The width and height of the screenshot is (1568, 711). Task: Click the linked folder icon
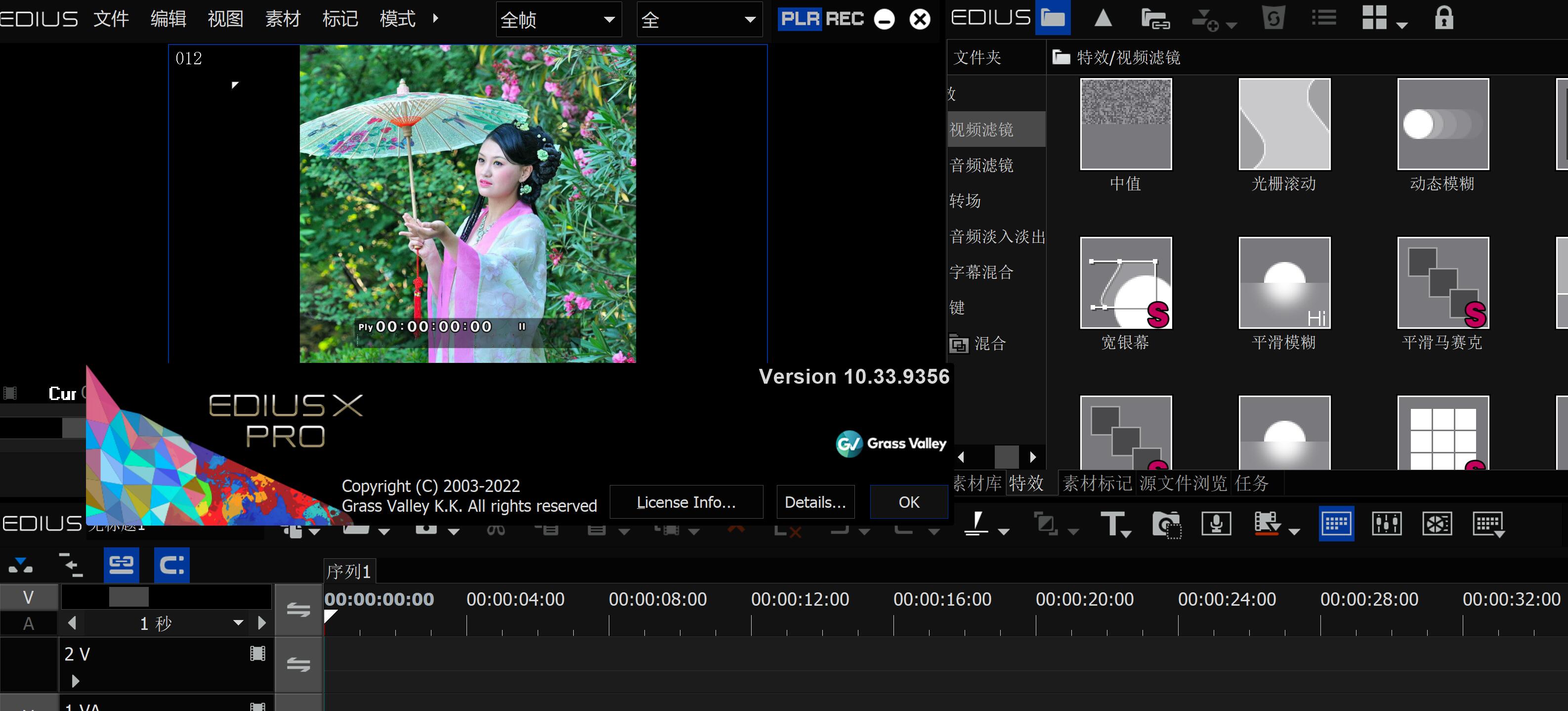[1155, 19]
